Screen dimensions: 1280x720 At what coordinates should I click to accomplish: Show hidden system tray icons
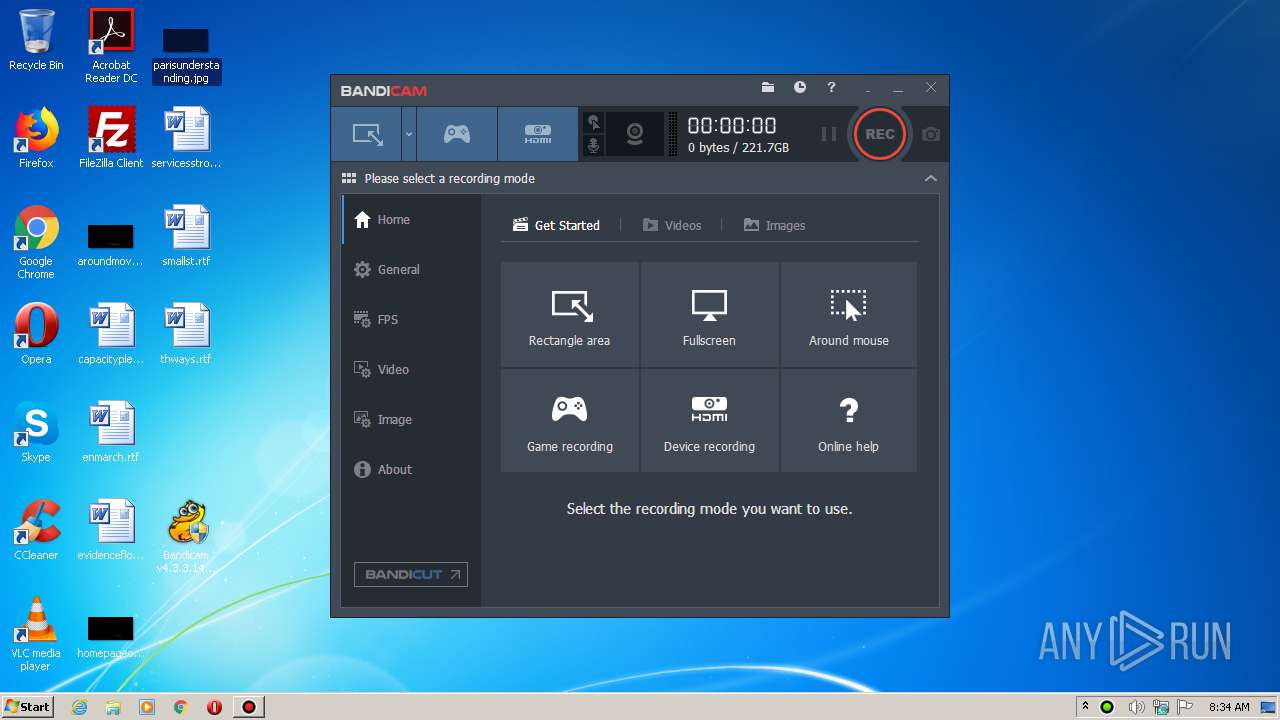click(x=1085, y=707)
